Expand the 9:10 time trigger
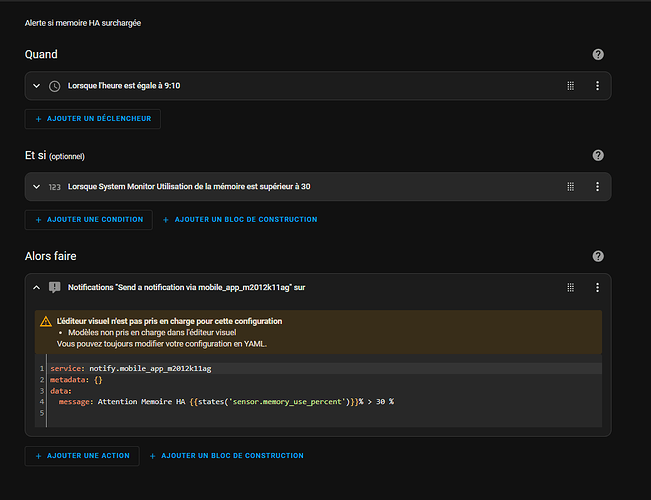Screen dimensions: 651x500 (x=37, y=86)
